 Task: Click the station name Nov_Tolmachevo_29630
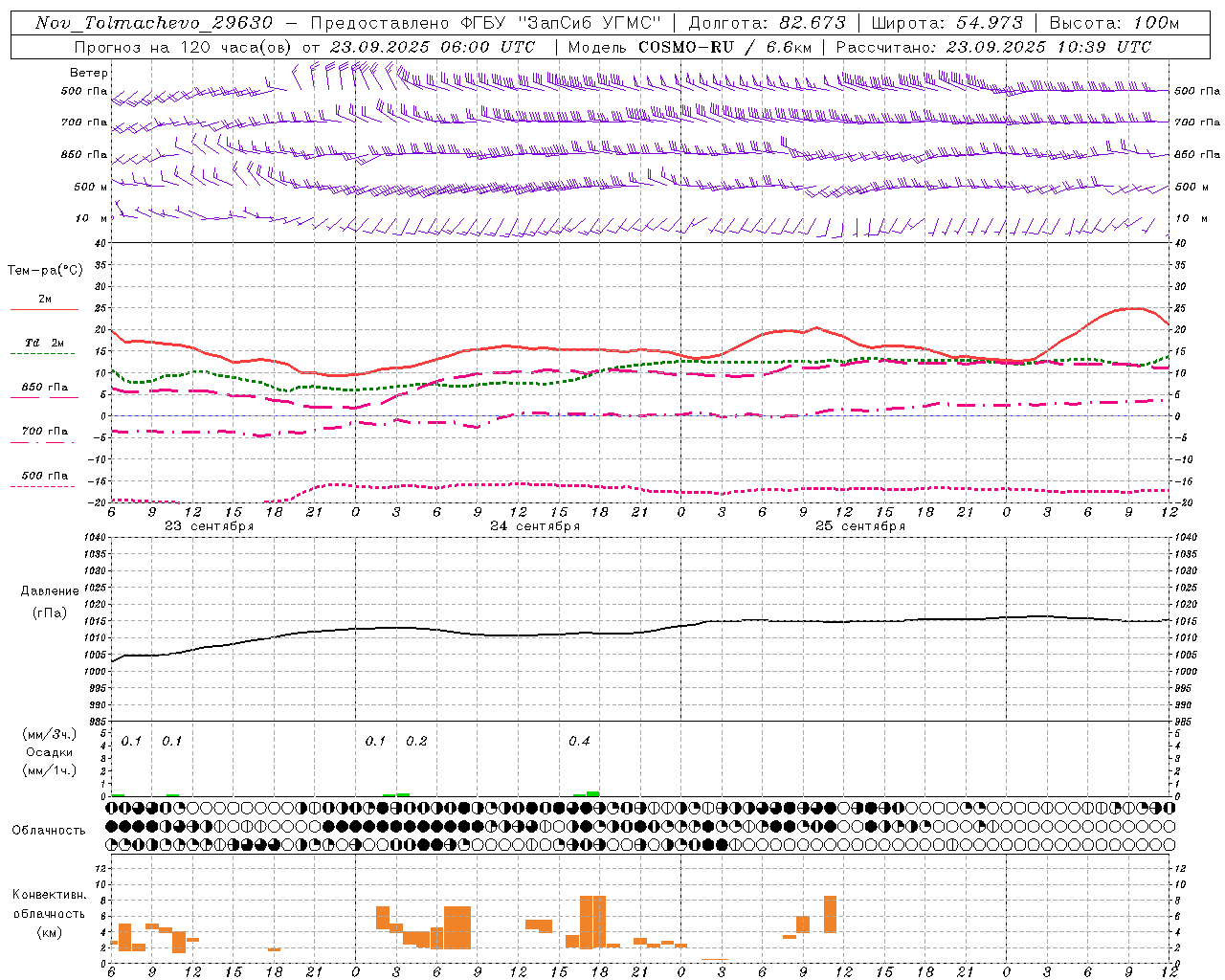tap(154, 23)
